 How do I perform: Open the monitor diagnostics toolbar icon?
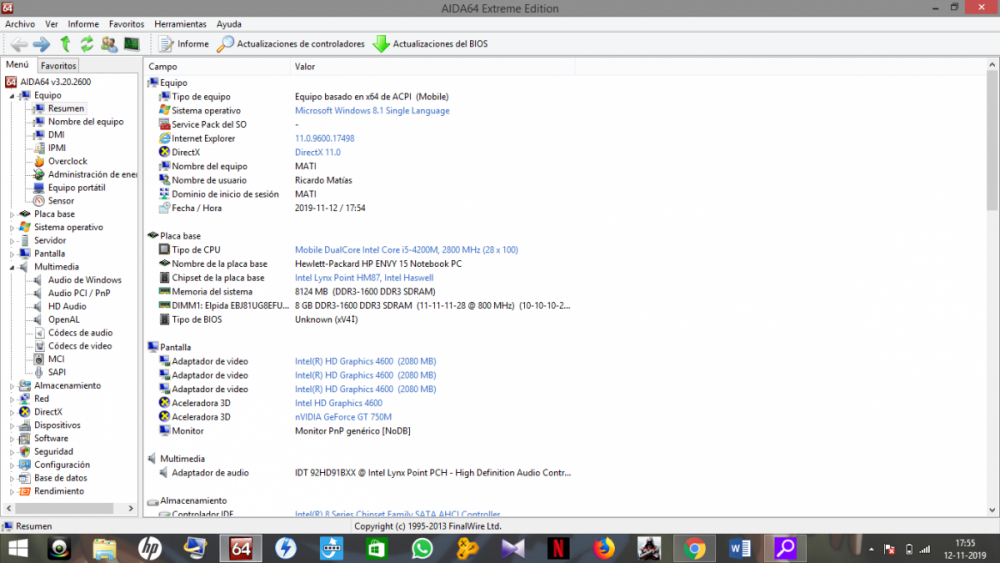[x=131, y=44]
